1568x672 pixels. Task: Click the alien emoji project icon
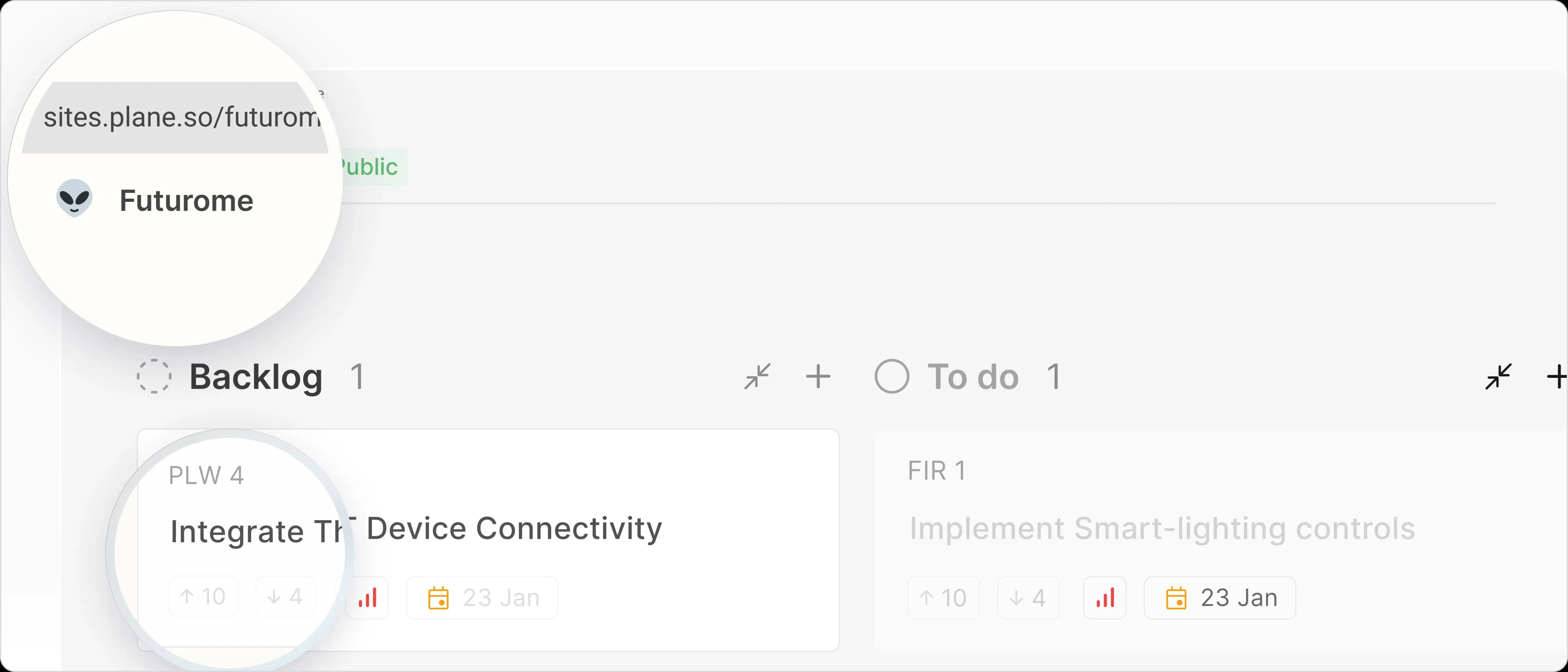pyautogui.click(x=74, y=199)
